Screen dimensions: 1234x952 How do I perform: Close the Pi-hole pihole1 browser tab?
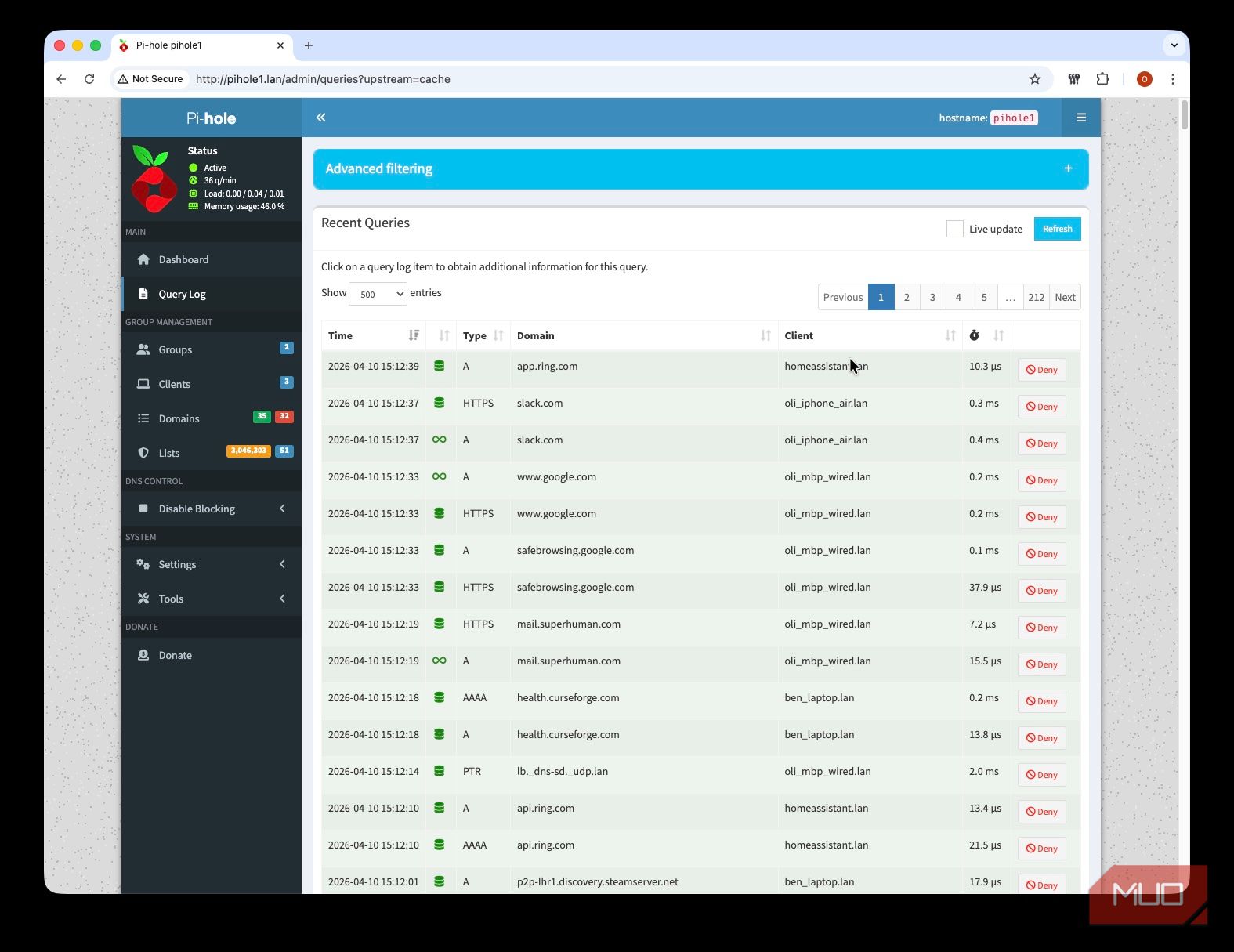(x=280, y=45)
